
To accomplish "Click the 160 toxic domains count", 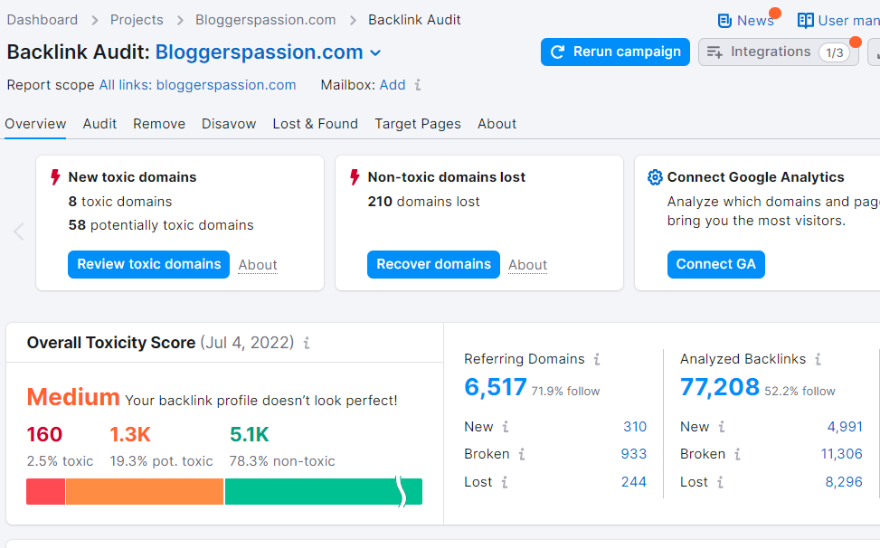I will click(44, 434).
